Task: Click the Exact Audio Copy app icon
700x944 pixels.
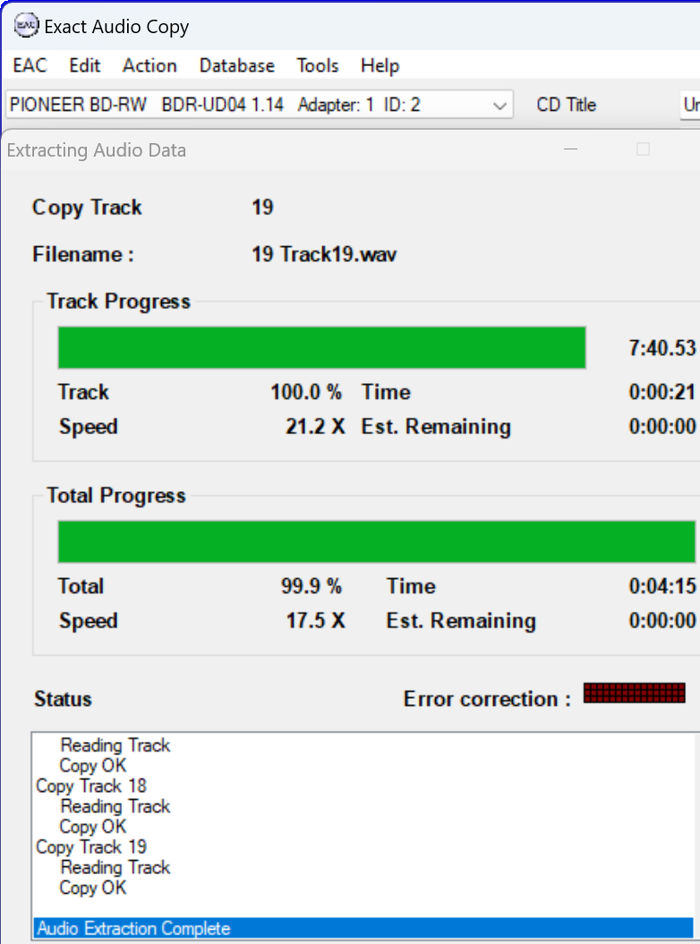Action: 26,26
